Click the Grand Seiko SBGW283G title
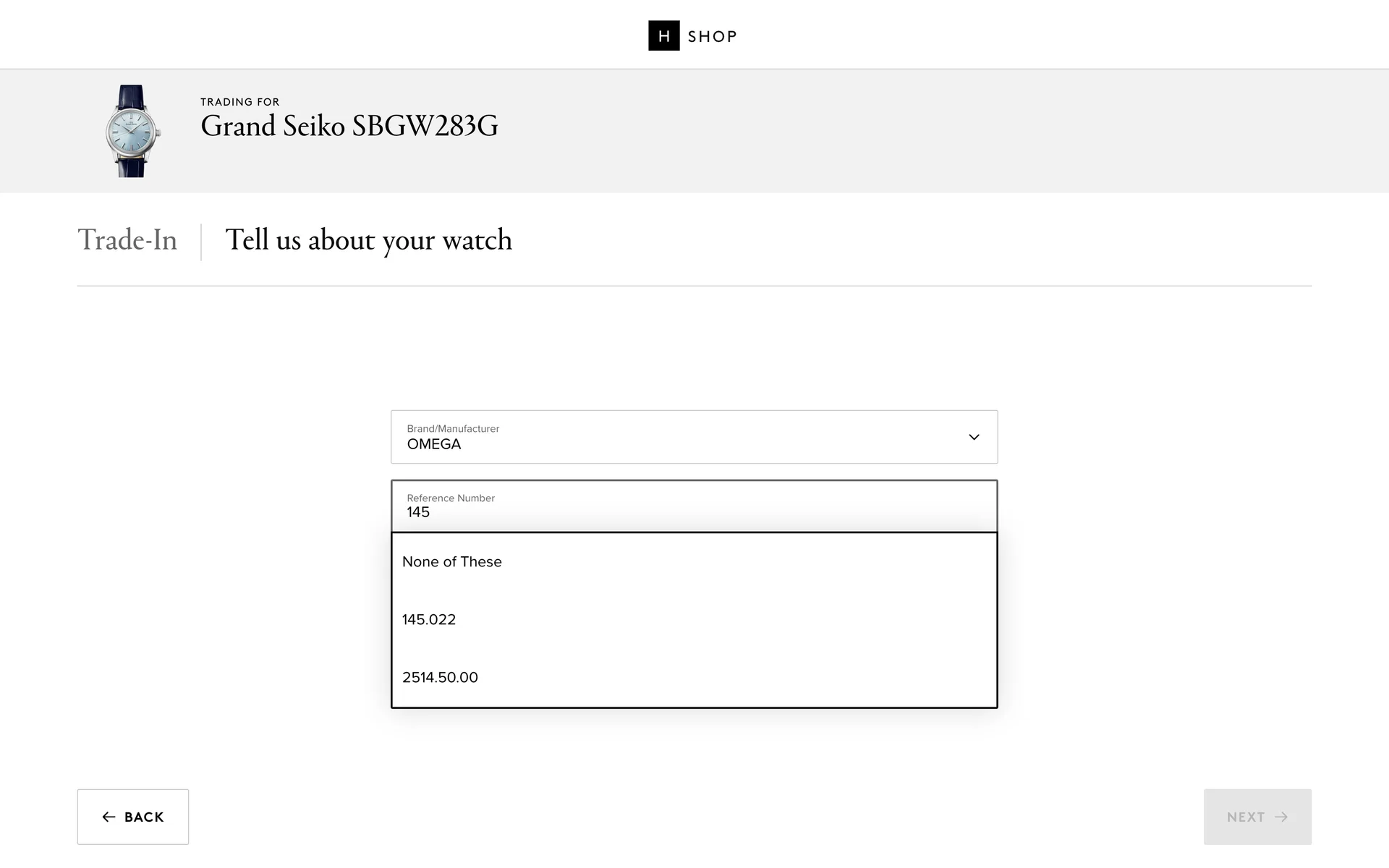 [349, 127]
